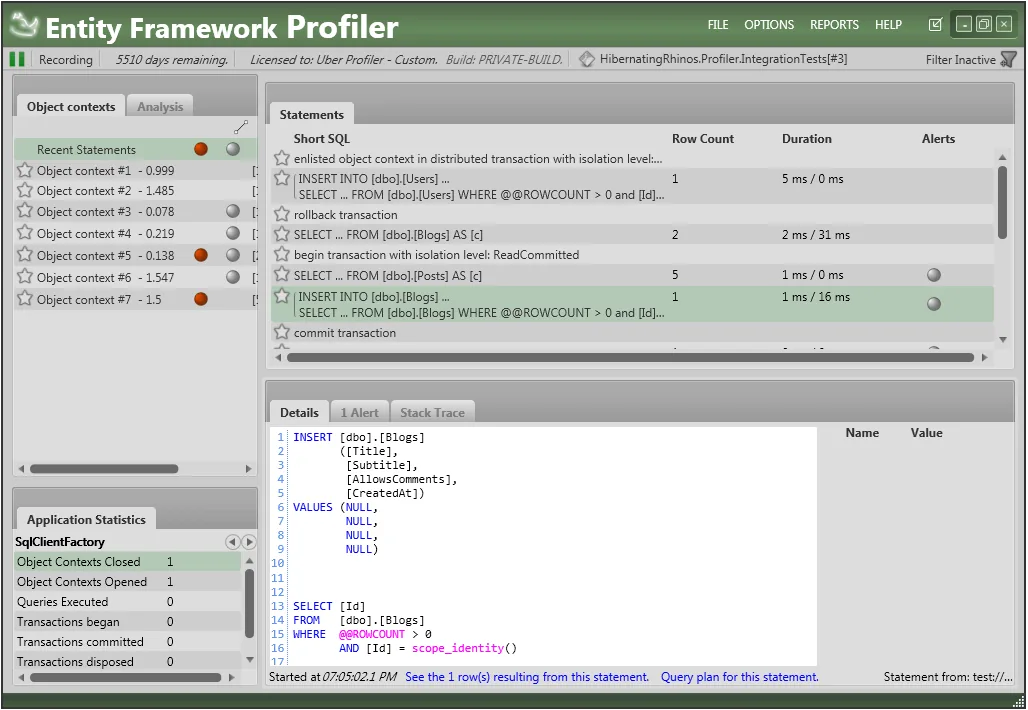Star Object context #2

(x=25, y=191)
